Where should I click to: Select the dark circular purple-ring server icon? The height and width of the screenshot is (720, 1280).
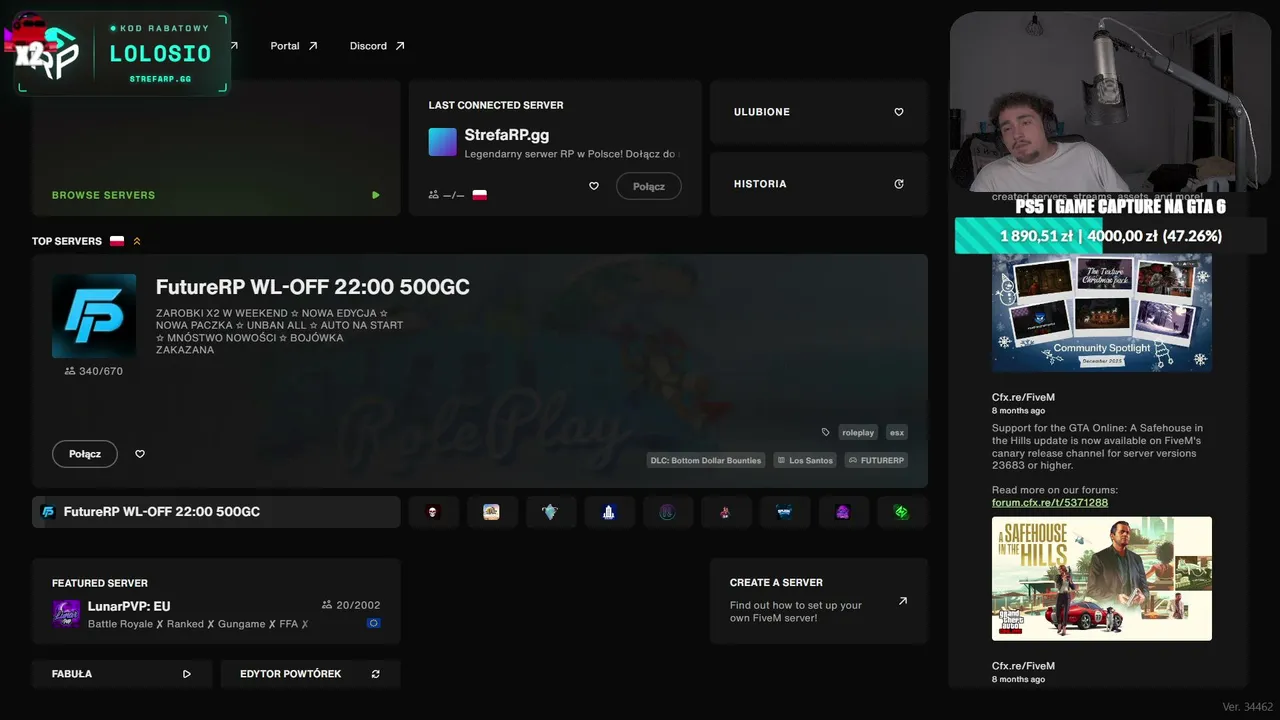click(667, 512)
